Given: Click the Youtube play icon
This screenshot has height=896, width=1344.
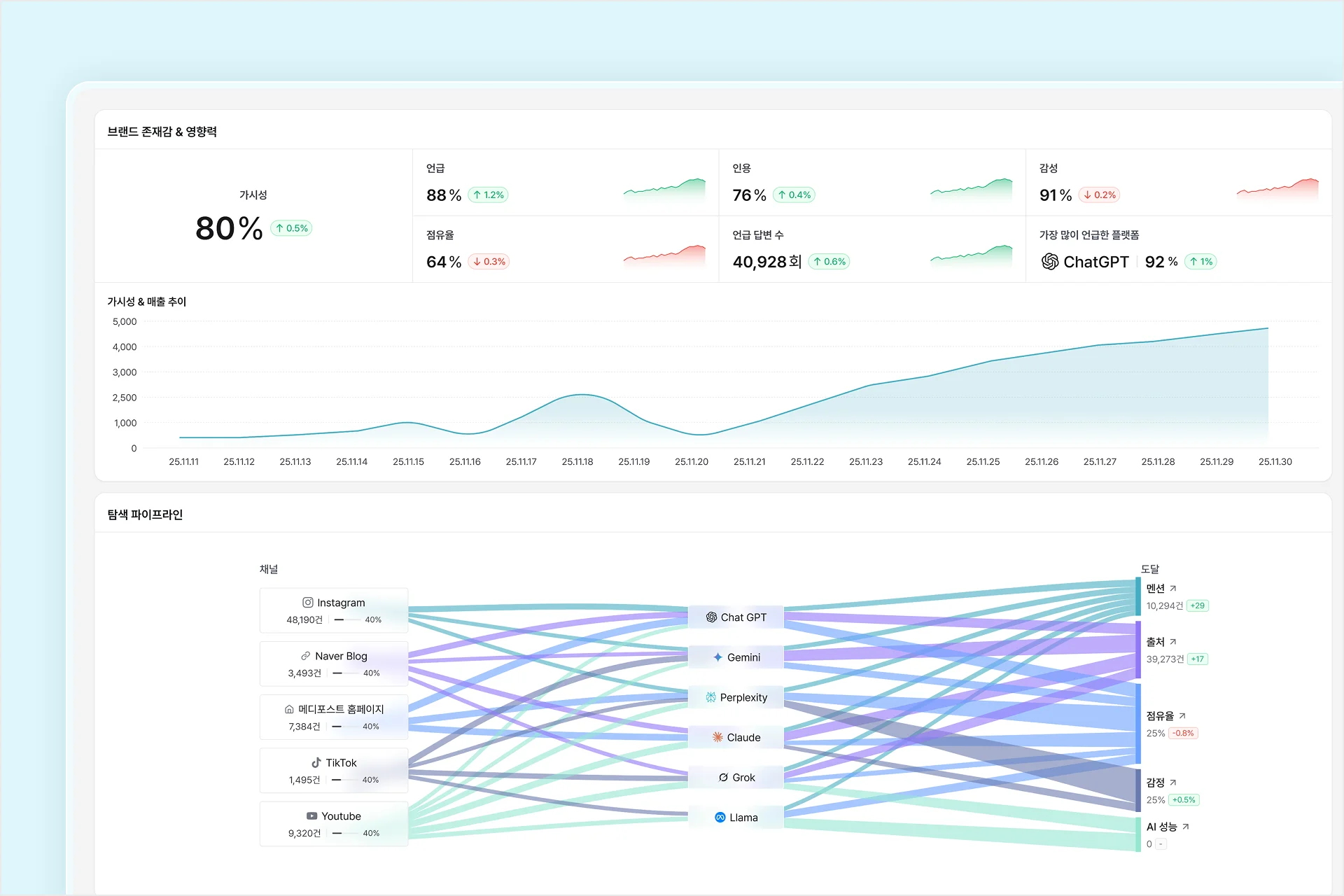Looking at the screenshot, I should click(x=311, y=816).
